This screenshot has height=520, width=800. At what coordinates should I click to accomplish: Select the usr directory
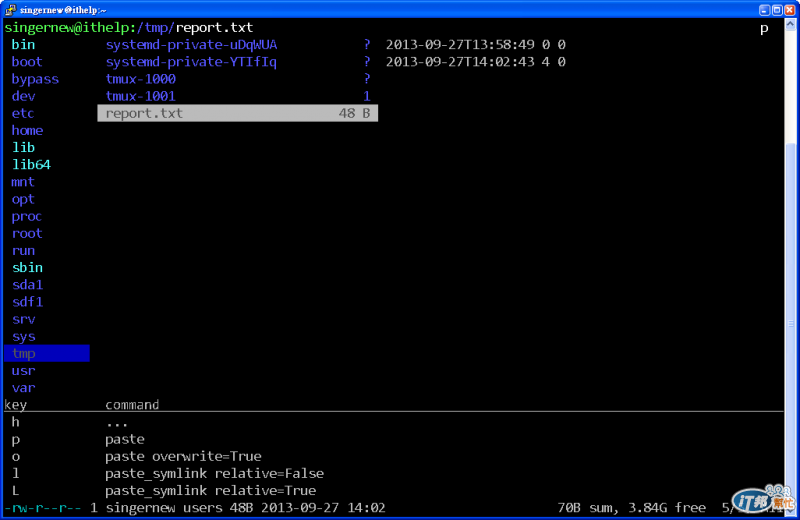[x=23, y=370]
